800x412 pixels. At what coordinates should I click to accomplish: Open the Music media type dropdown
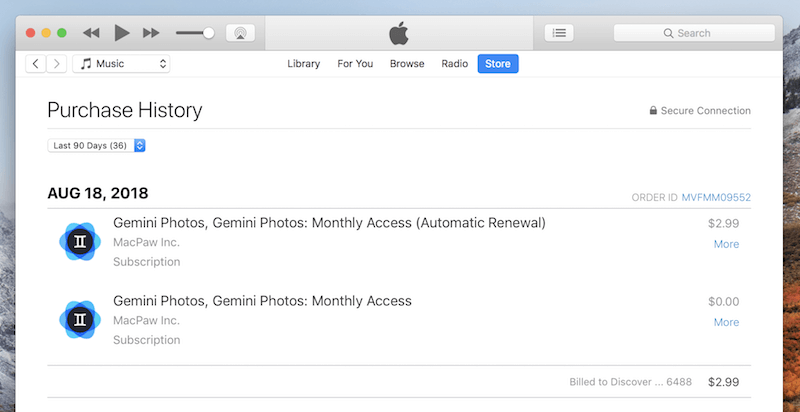click(121, 64)
